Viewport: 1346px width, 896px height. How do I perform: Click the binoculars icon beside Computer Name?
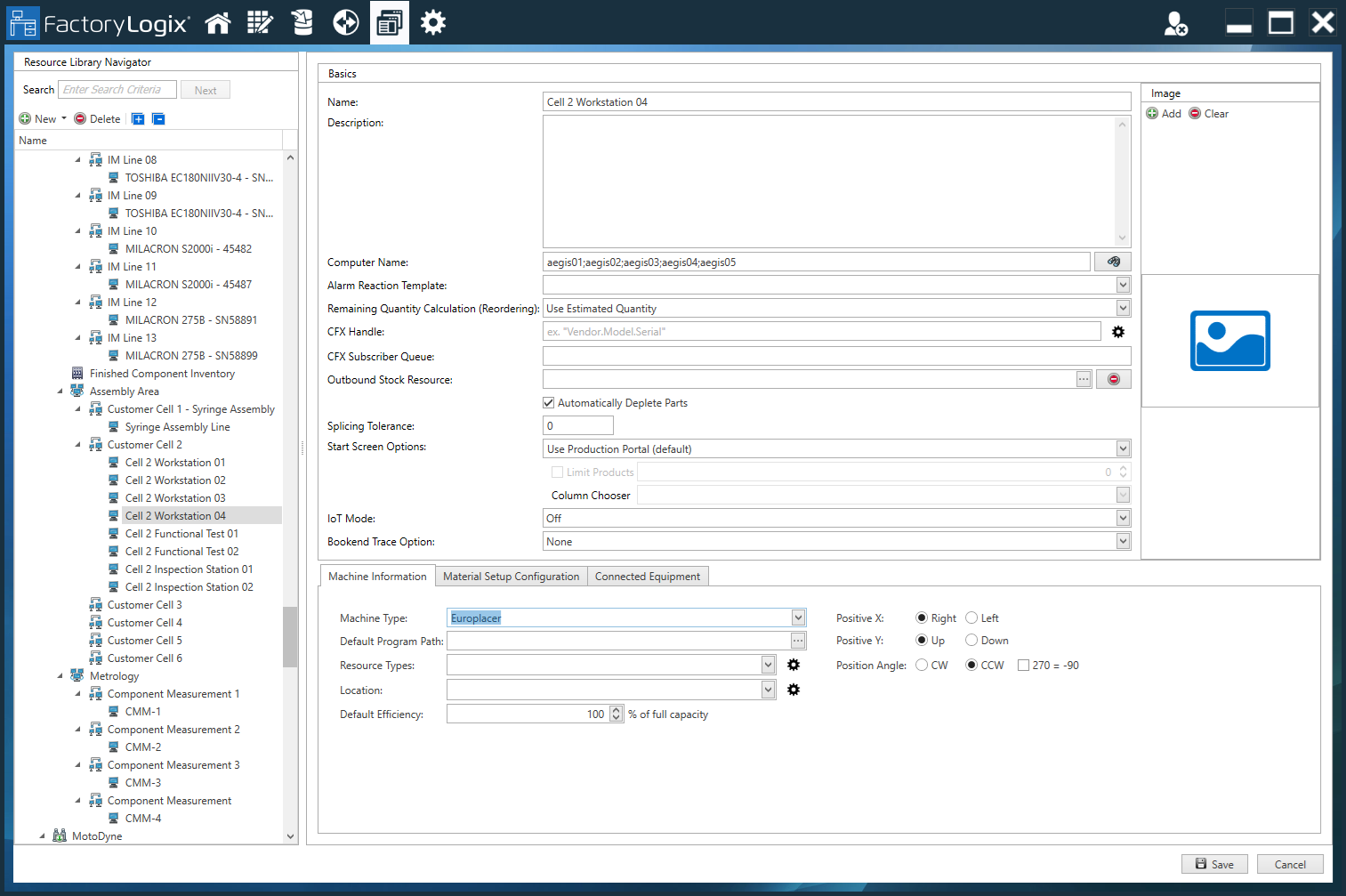(1113, 261)
